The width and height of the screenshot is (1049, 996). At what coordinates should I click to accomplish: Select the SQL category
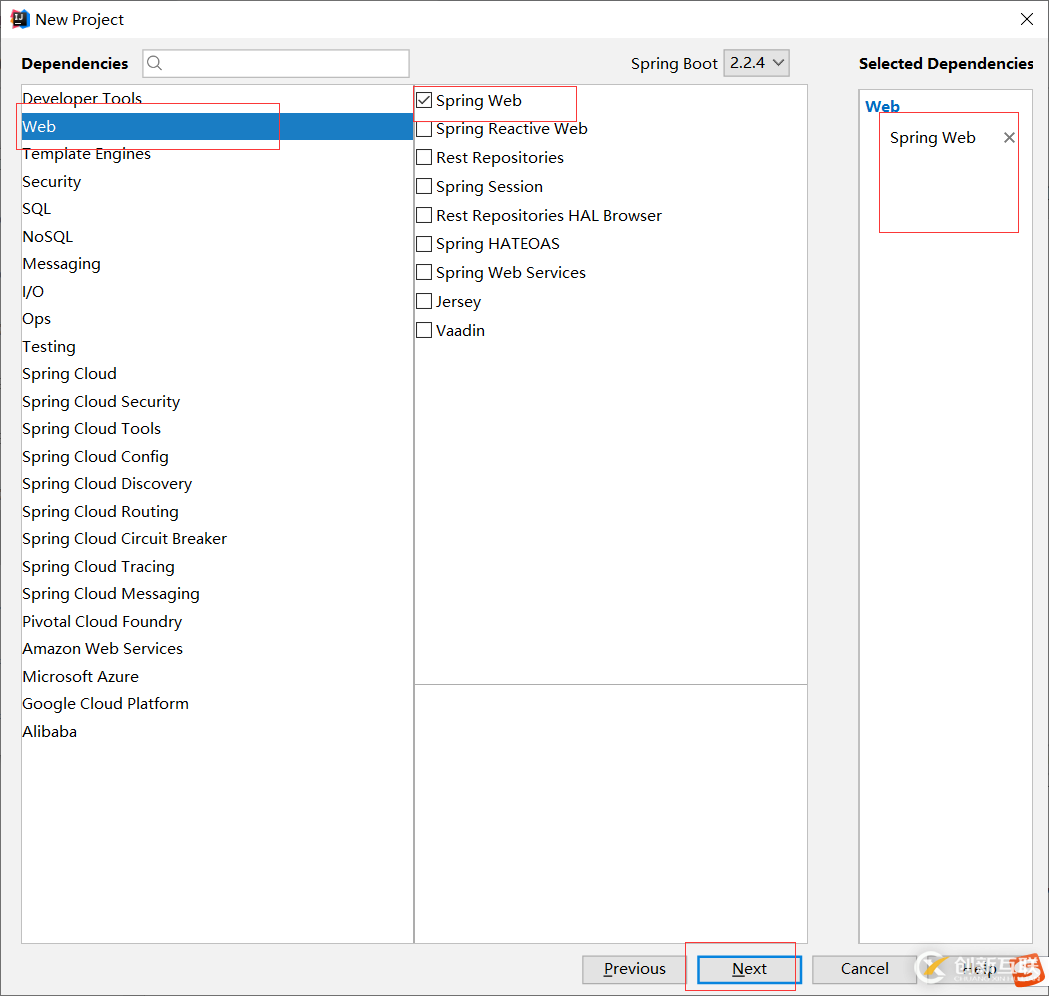pos(217,209)
